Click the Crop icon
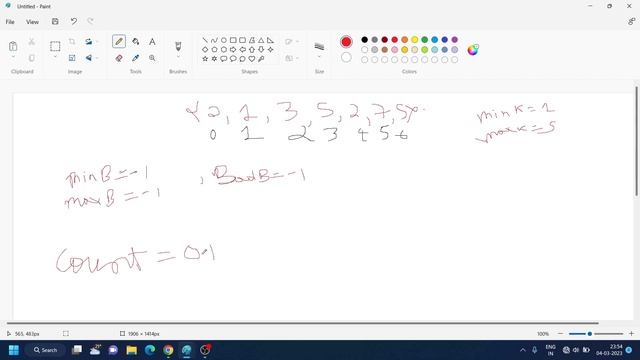 click(x=72, y=41)
